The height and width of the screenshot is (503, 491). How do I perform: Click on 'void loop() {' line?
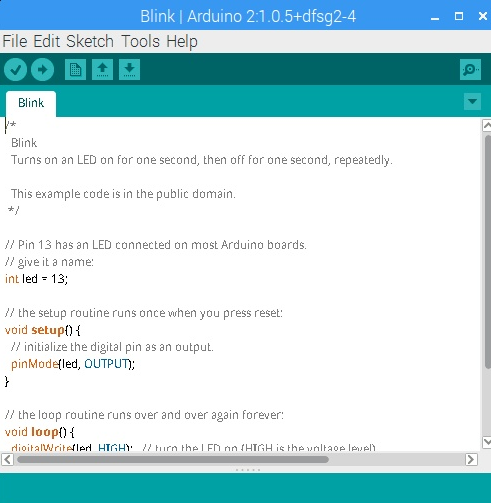click(40, 432)
